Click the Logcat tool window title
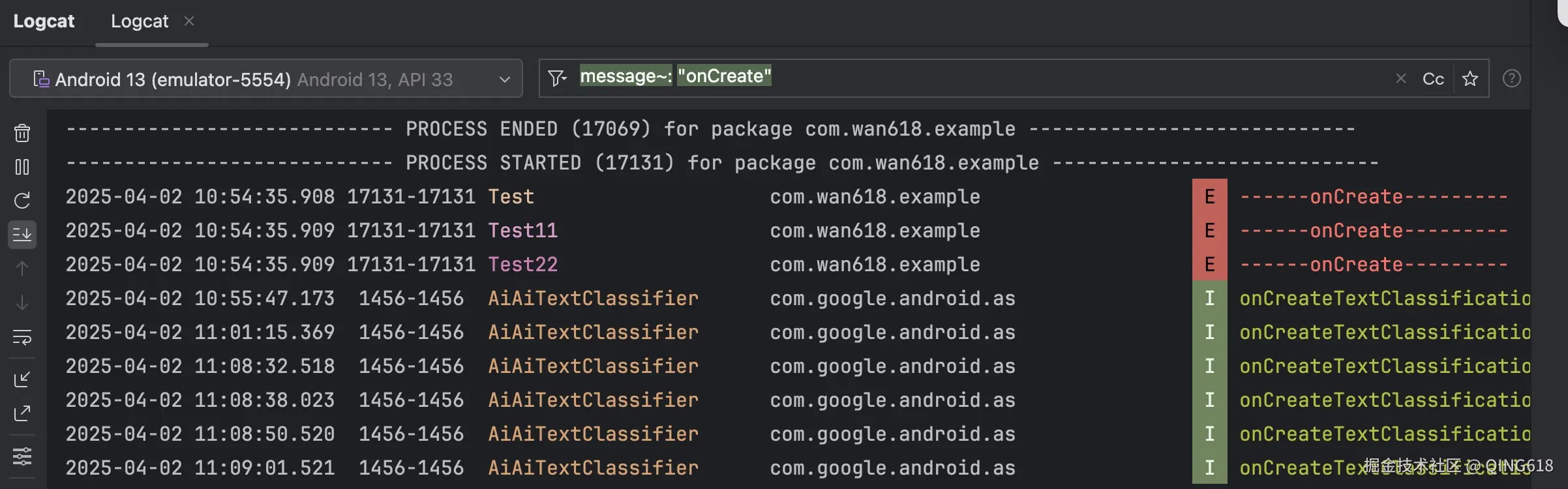This screenshot has height=489, width=1568. pyautogui.click(x=44, y=22)
